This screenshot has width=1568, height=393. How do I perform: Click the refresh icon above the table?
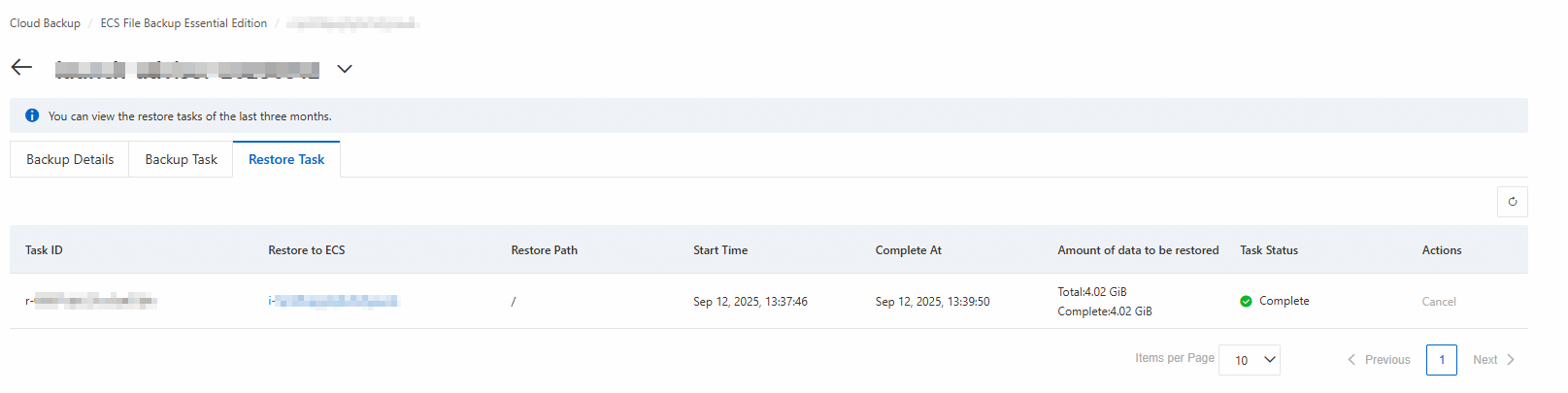[1512, 202]
